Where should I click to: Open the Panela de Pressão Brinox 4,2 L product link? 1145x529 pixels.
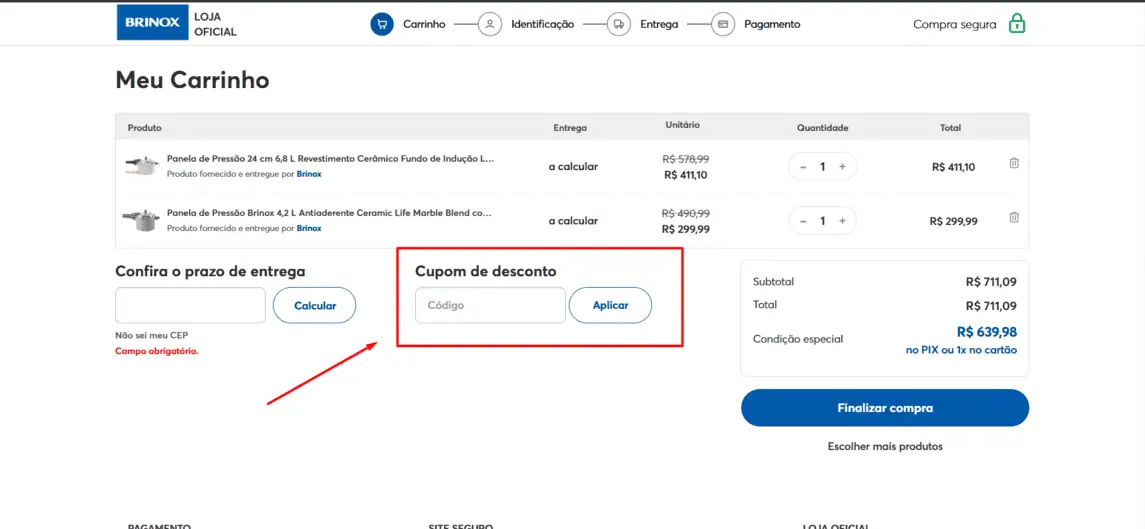(x=329, y=213)
